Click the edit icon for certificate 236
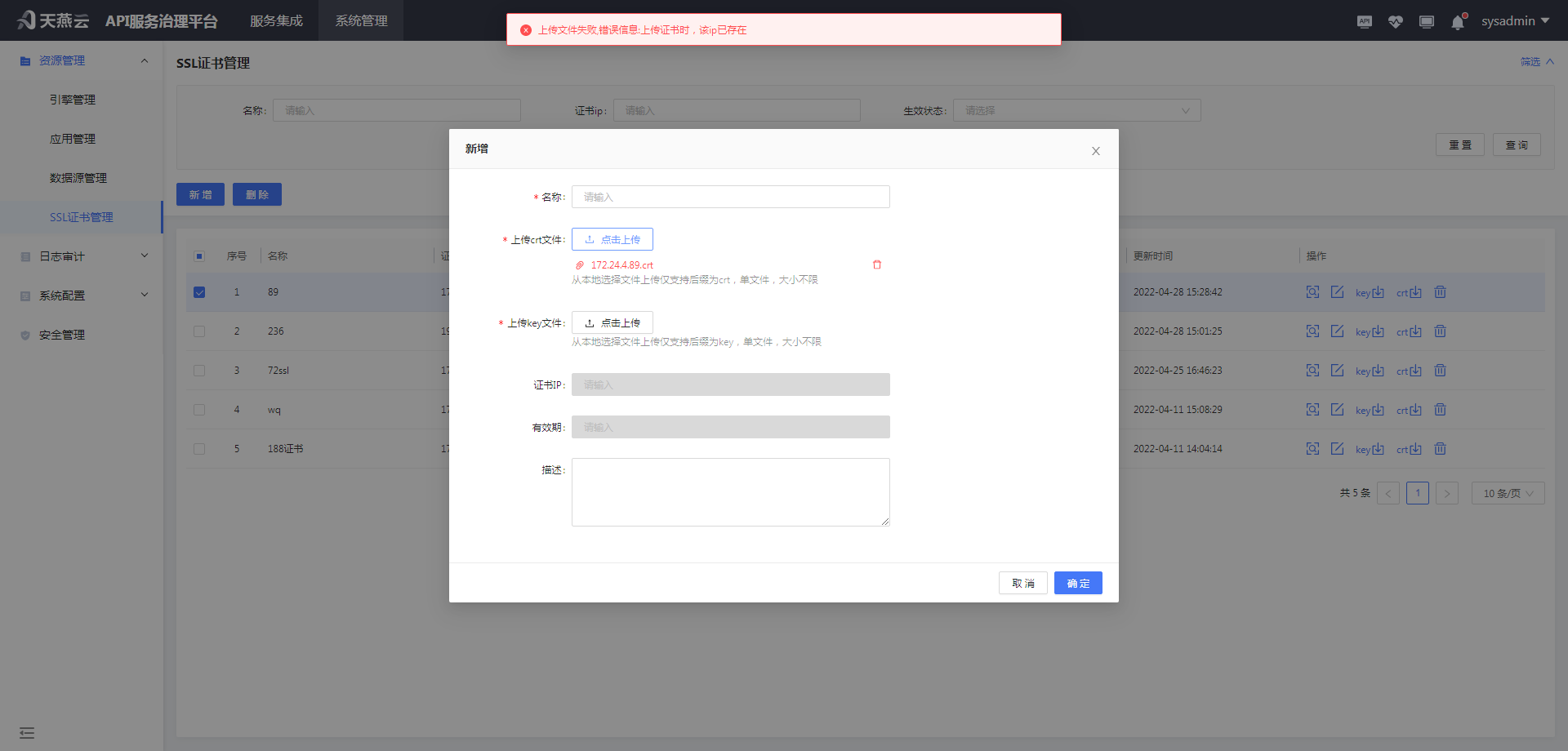Screen dimensions: 1568x751 point(1338,331)
